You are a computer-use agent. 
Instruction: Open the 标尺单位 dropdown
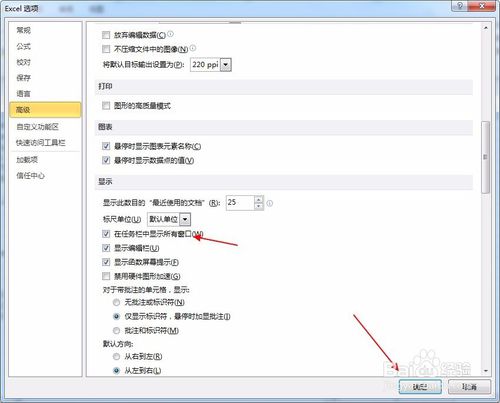point(185,219)
